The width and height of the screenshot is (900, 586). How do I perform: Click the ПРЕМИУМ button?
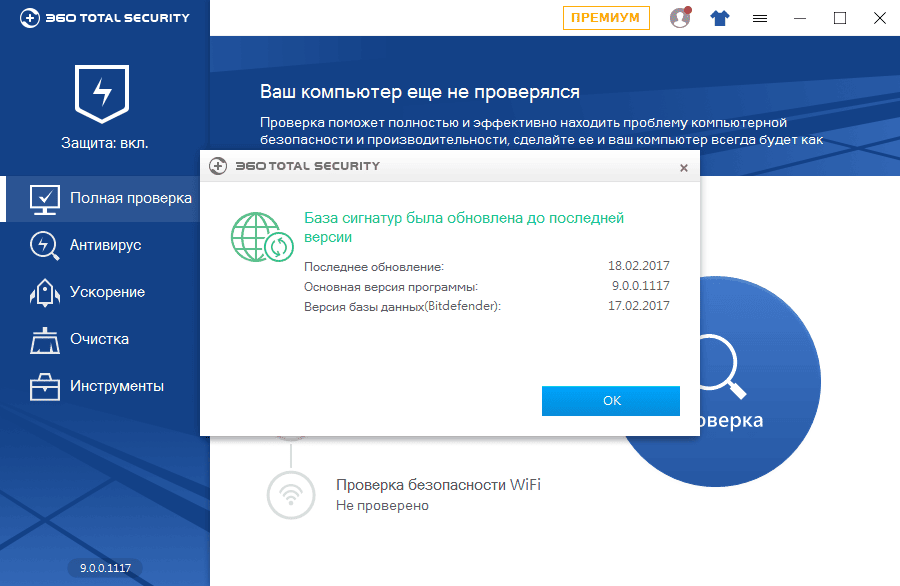tap(606, 18)
